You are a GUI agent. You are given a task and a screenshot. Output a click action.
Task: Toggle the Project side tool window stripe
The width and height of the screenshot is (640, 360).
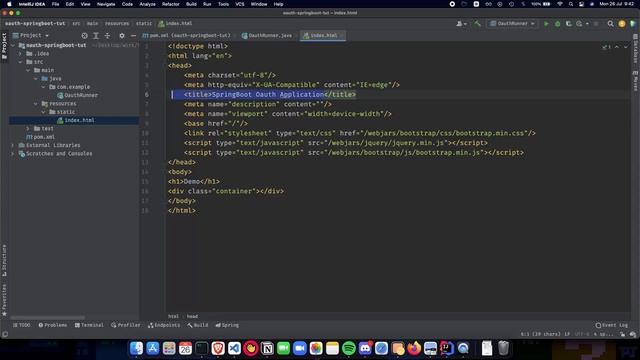4,46
